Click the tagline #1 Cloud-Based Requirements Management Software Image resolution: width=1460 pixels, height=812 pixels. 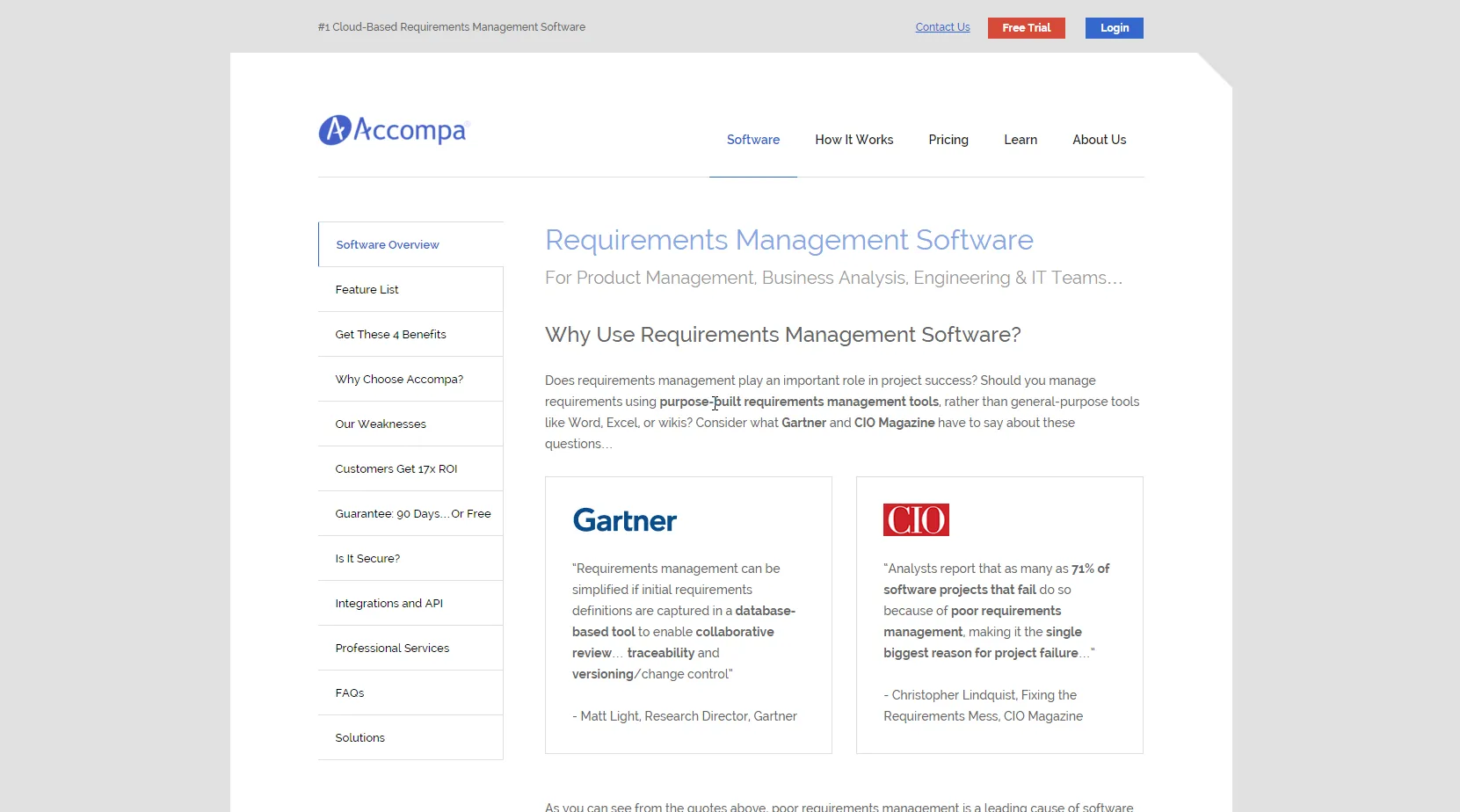pos(451,27)
